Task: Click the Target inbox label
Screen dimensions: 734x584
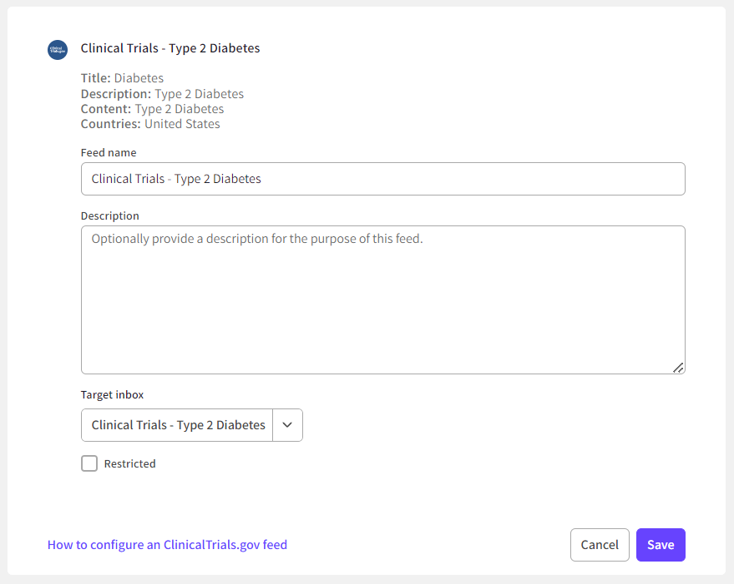Action: coord(112,394)
